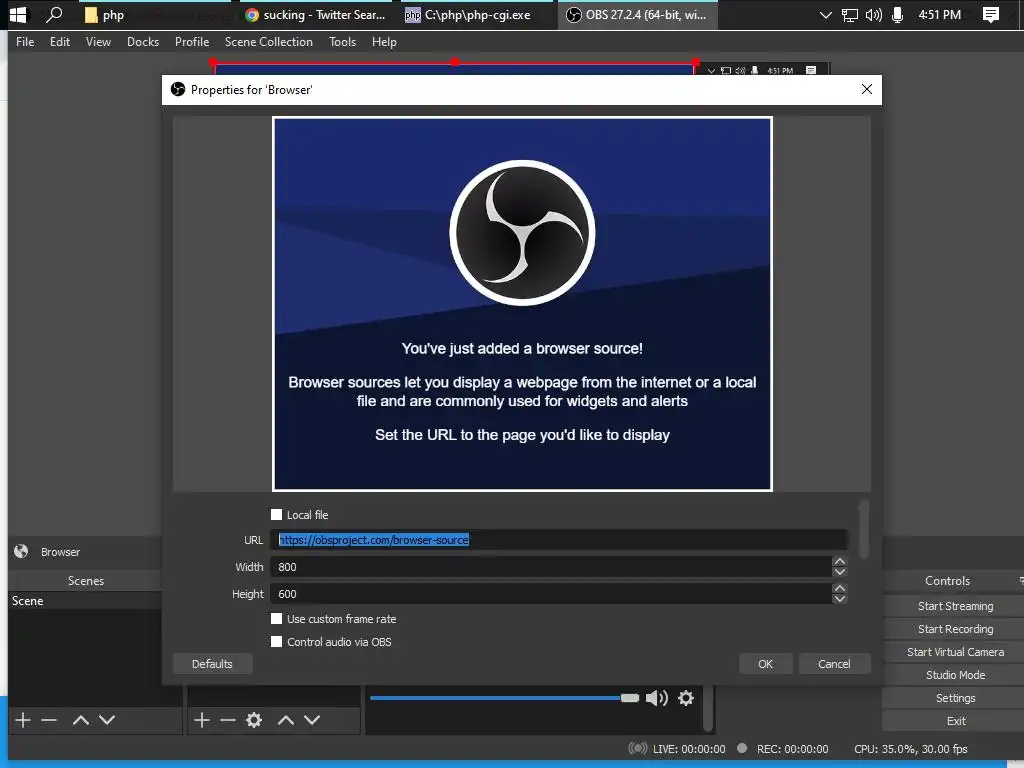Screen dimensions: 1024x768
Task: Select Scene in Scenes list
Action: [x=85, y=601]
